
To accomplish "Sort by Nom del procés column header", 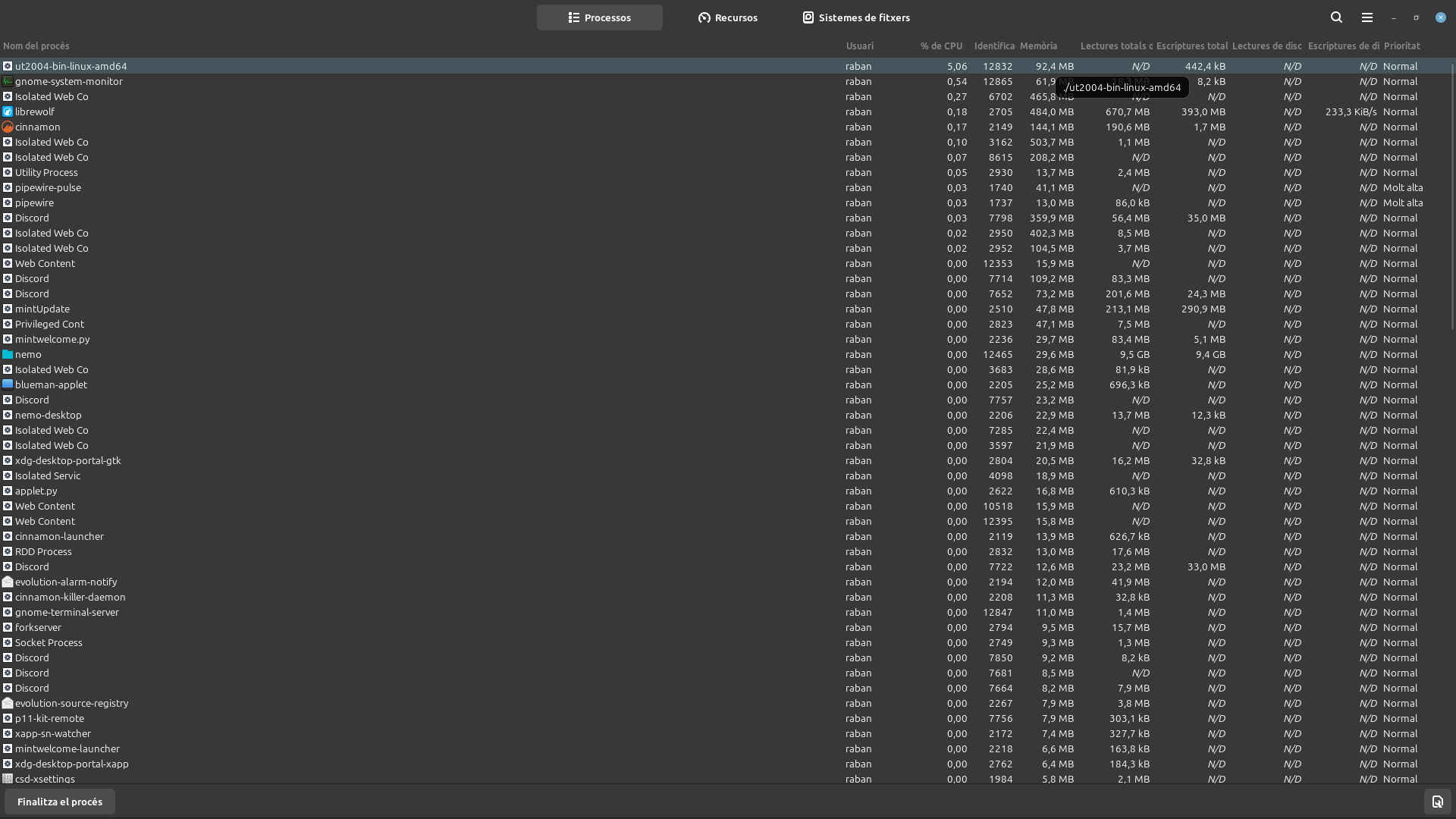I will coord(36,46).
